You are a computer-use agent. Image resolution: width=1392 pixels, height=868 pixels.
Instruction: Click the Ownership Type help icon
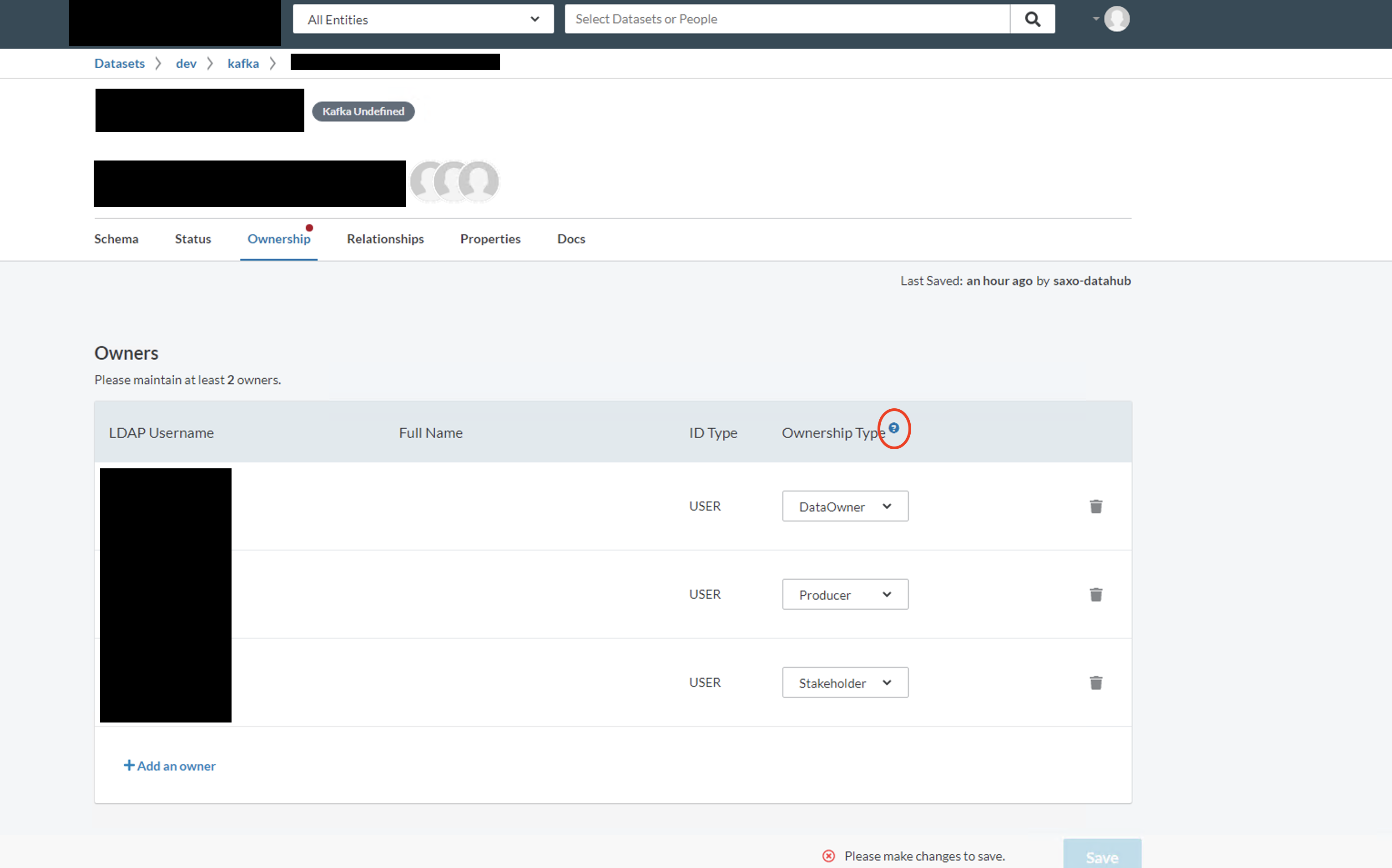893,428
